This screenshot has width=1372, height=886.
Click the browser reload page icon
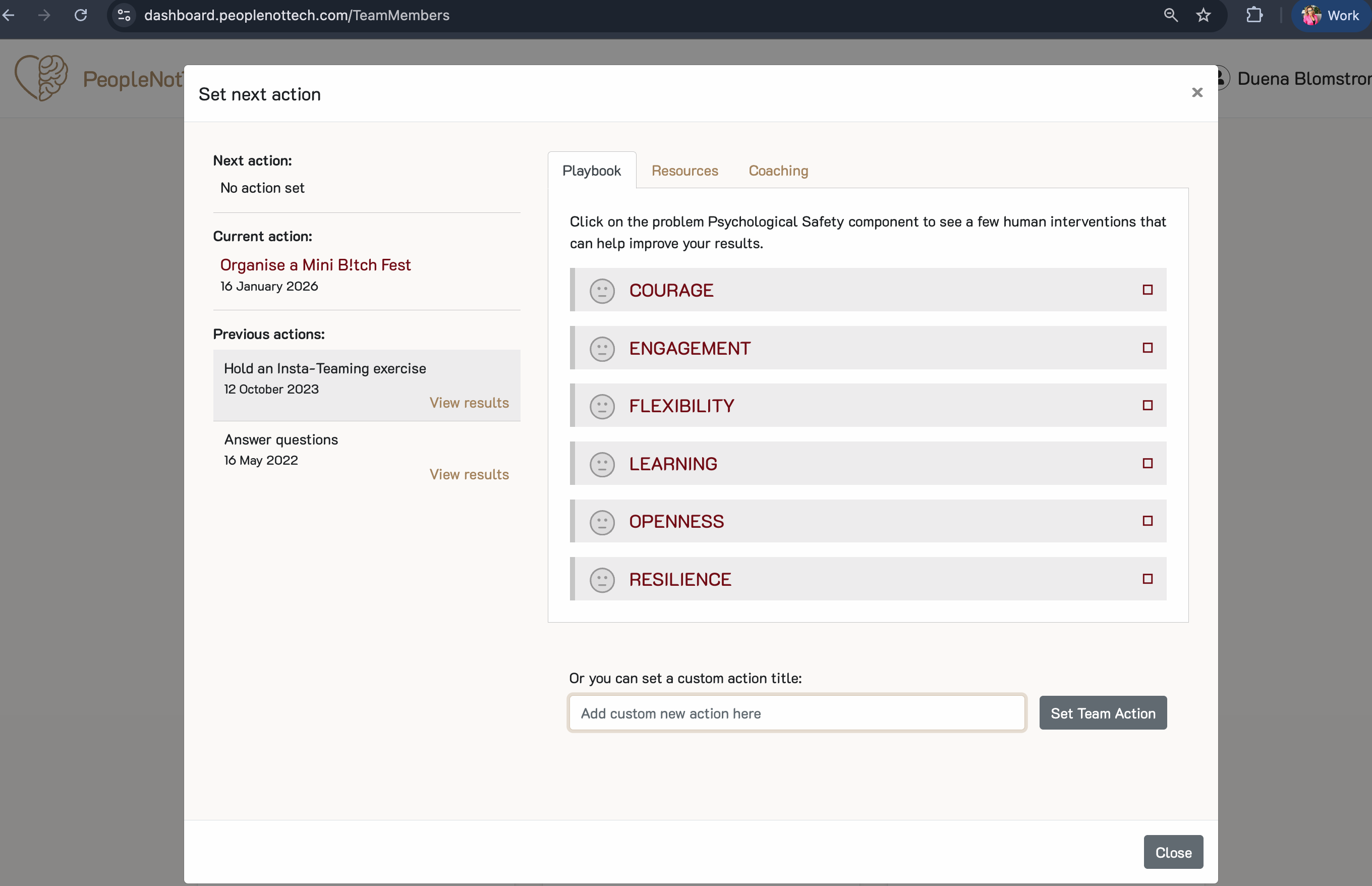[81, 15]
